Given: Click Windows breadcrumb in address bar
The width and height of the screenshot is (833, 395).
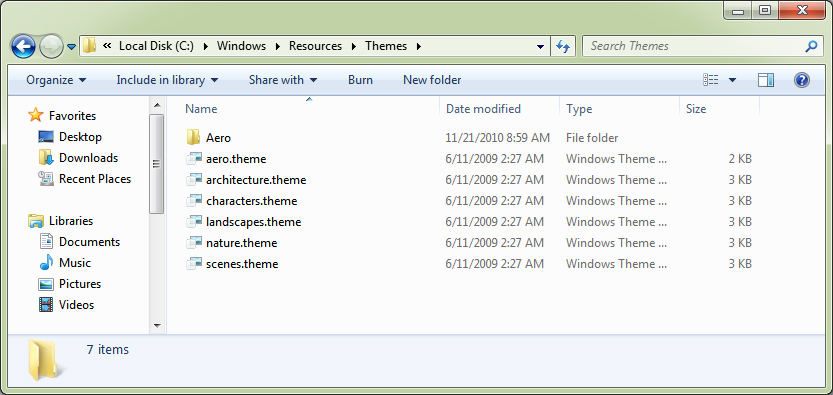Looking at the screenshot, I should coord(241,46).
